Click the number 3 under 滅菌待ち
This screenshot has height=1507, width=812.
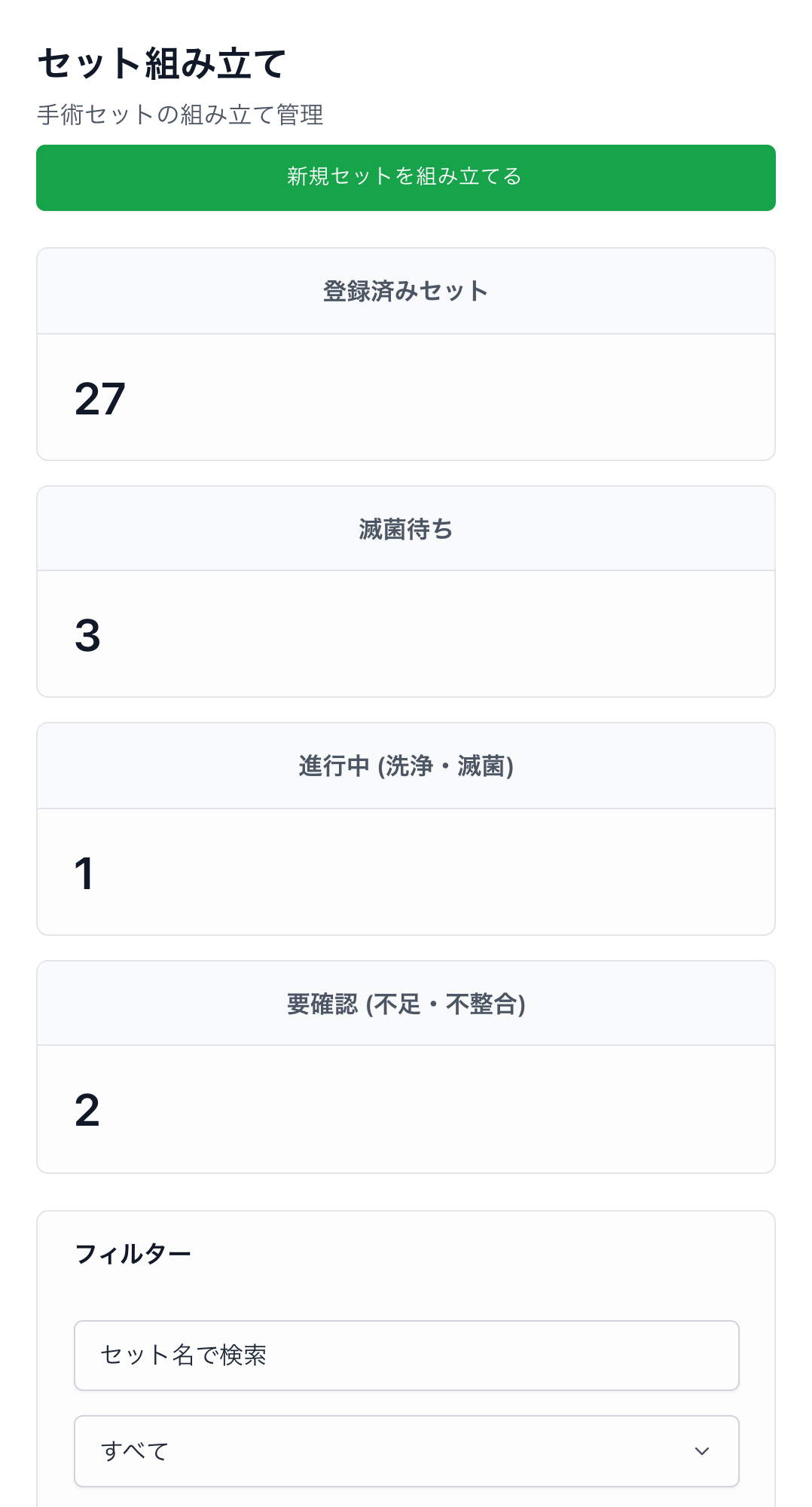88,638
